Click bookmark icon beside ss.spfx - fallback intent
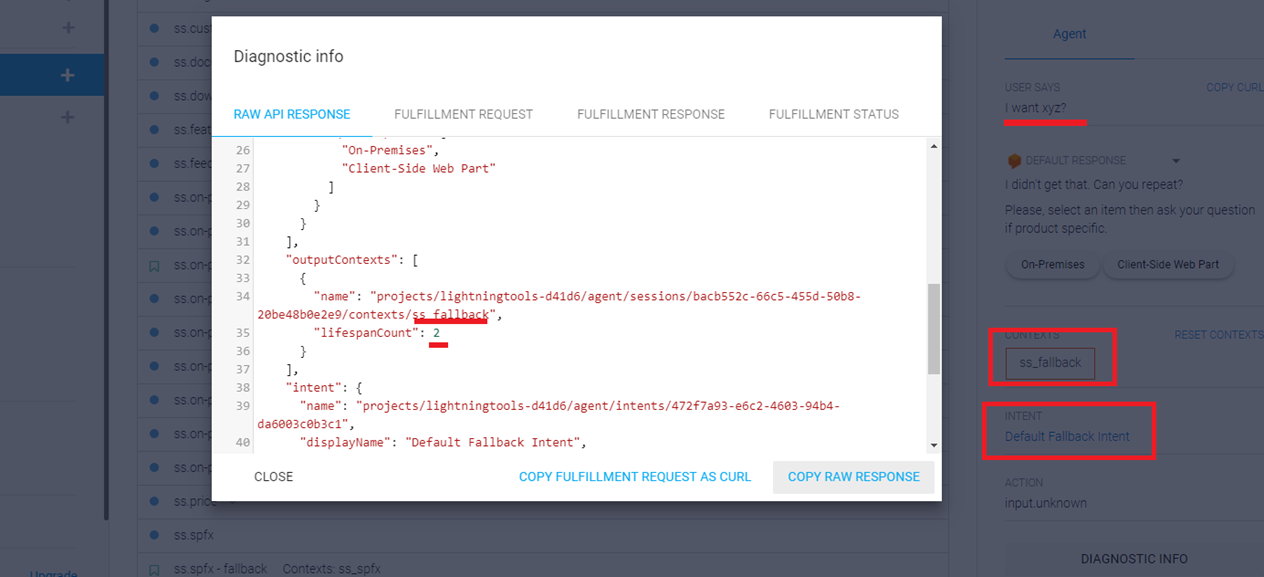 154,569
